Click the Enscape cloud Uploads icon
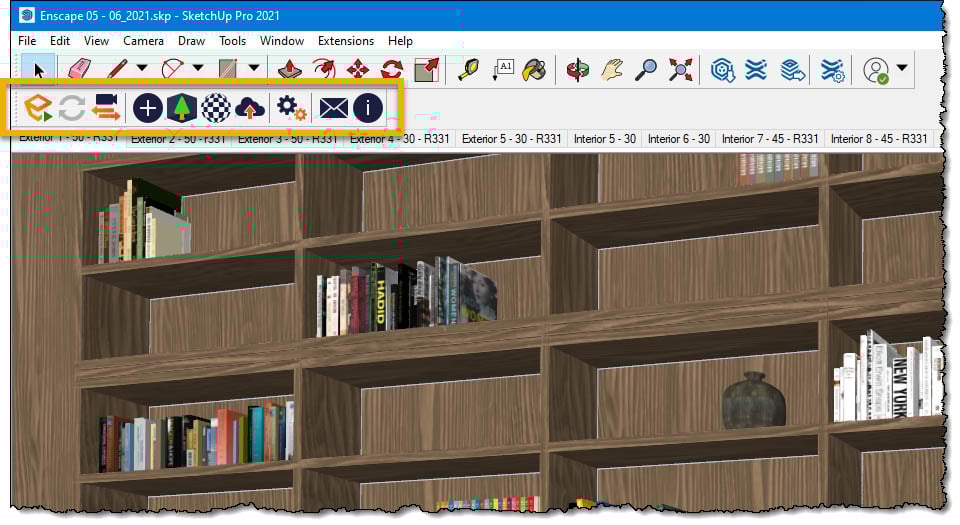Image resolution: width=960 pixels, height=525 pixels. tap(250, 108)
